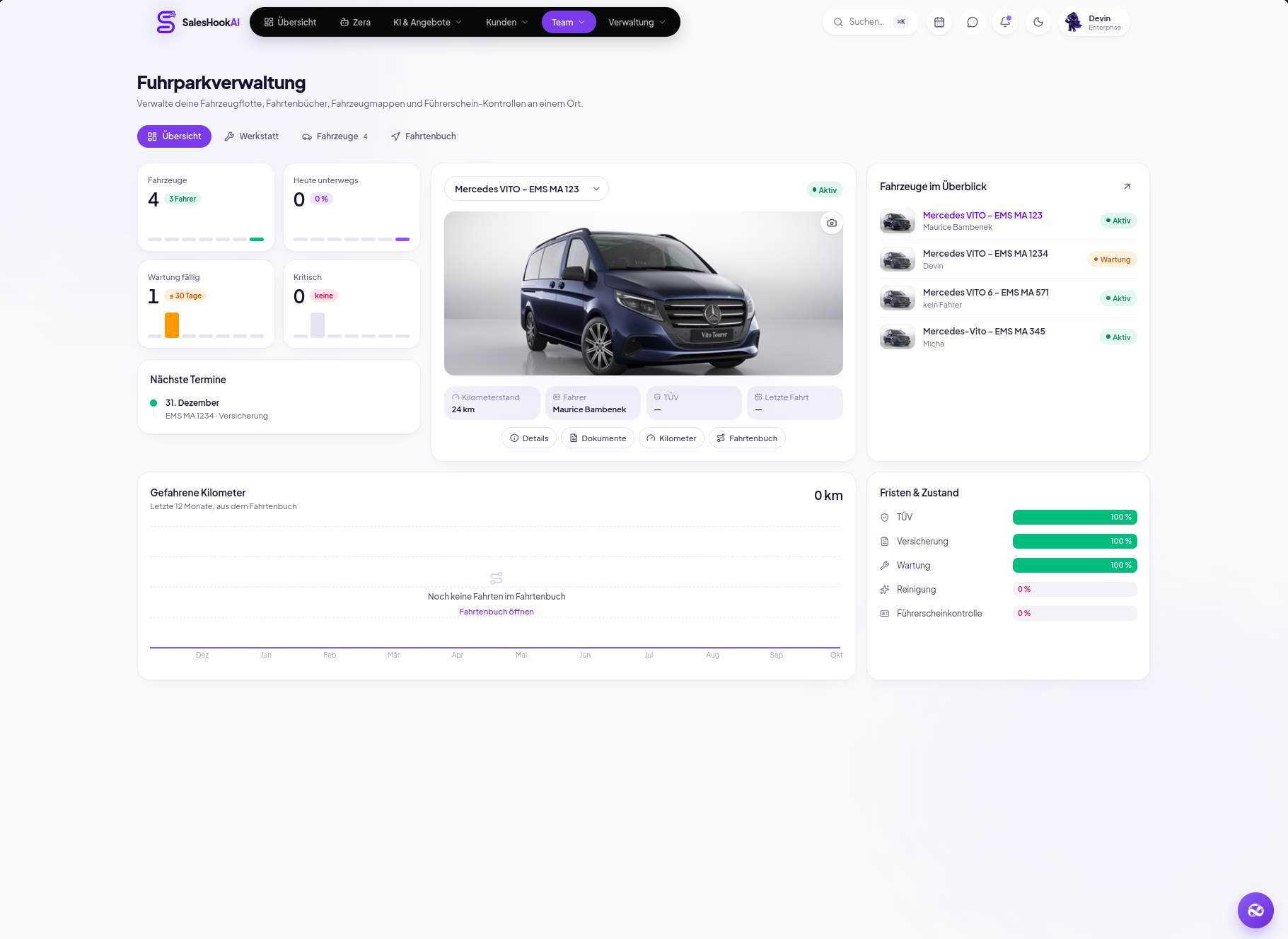Click the Kilometer button
This screenshot has width=1288, height=939.
671,438
